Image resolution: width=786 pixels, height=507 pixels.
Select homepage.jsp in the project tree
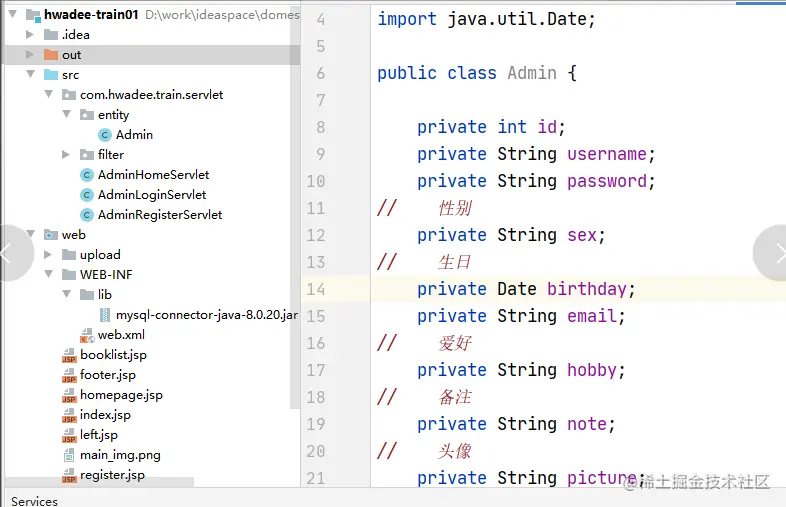(x=121, y=395)
